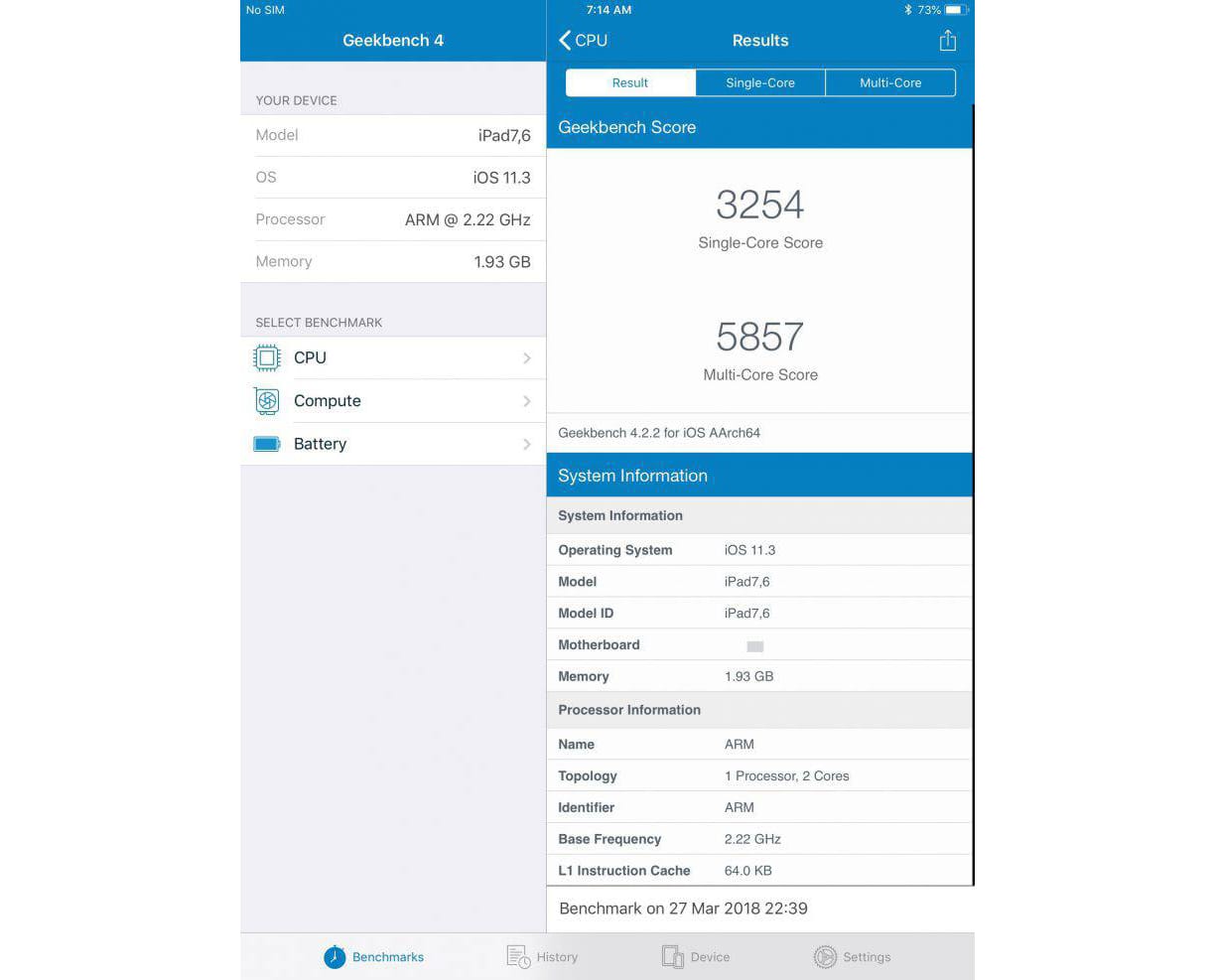Open the Settings gear icon
Screen dimensions: 1215x980
[825, 957]
